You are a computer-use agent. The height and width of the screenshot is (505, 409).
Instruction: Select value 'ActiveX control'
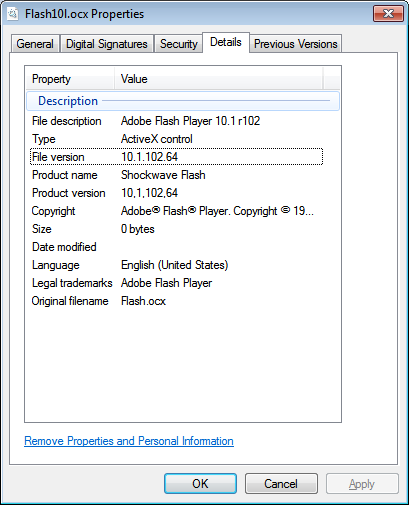click(x=157, y=139)
